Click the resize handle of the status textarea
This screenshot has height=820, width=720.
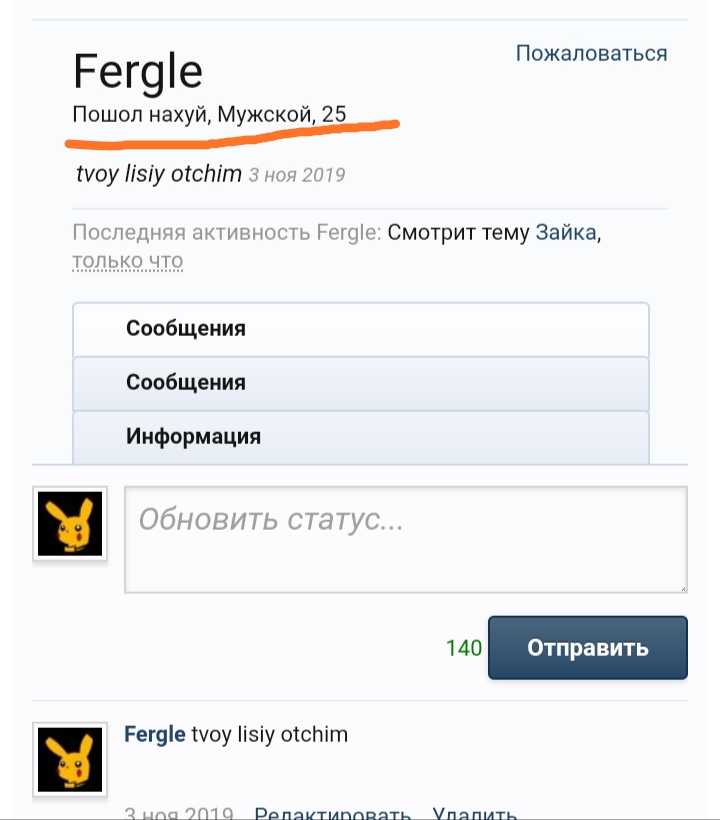[682, 588]
